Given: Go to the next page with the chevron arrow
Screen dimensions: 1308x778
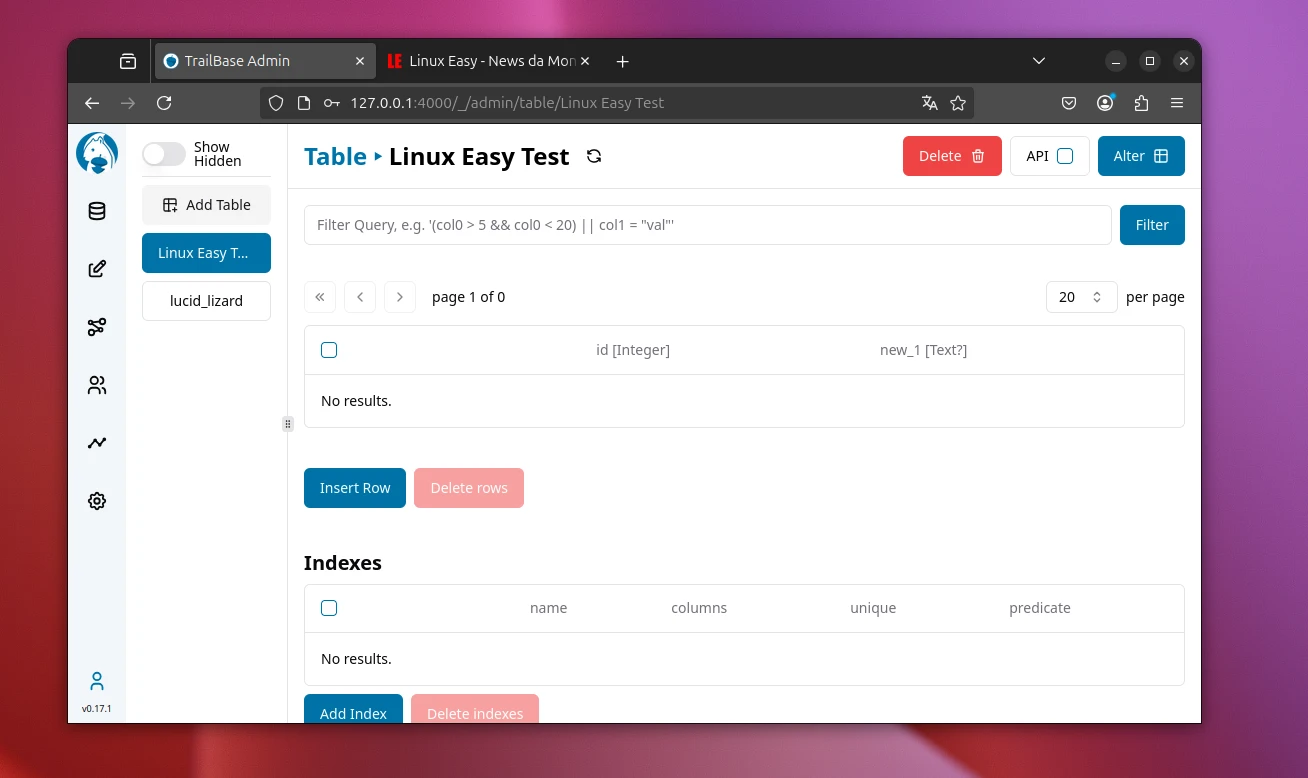Looking at the screenshot, I should pyautogui.click(x=400, y=297).
